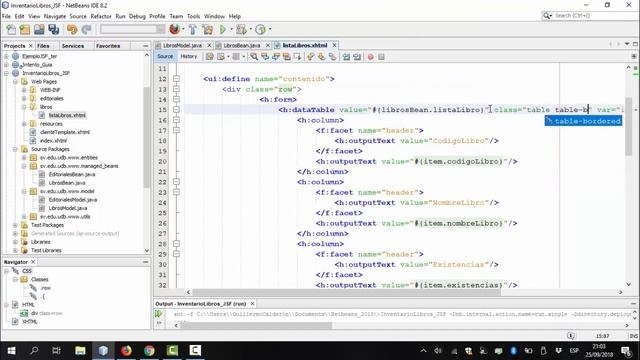Debug the project from the main toolbar
The image size is (640, 360).
click(241, 29)
